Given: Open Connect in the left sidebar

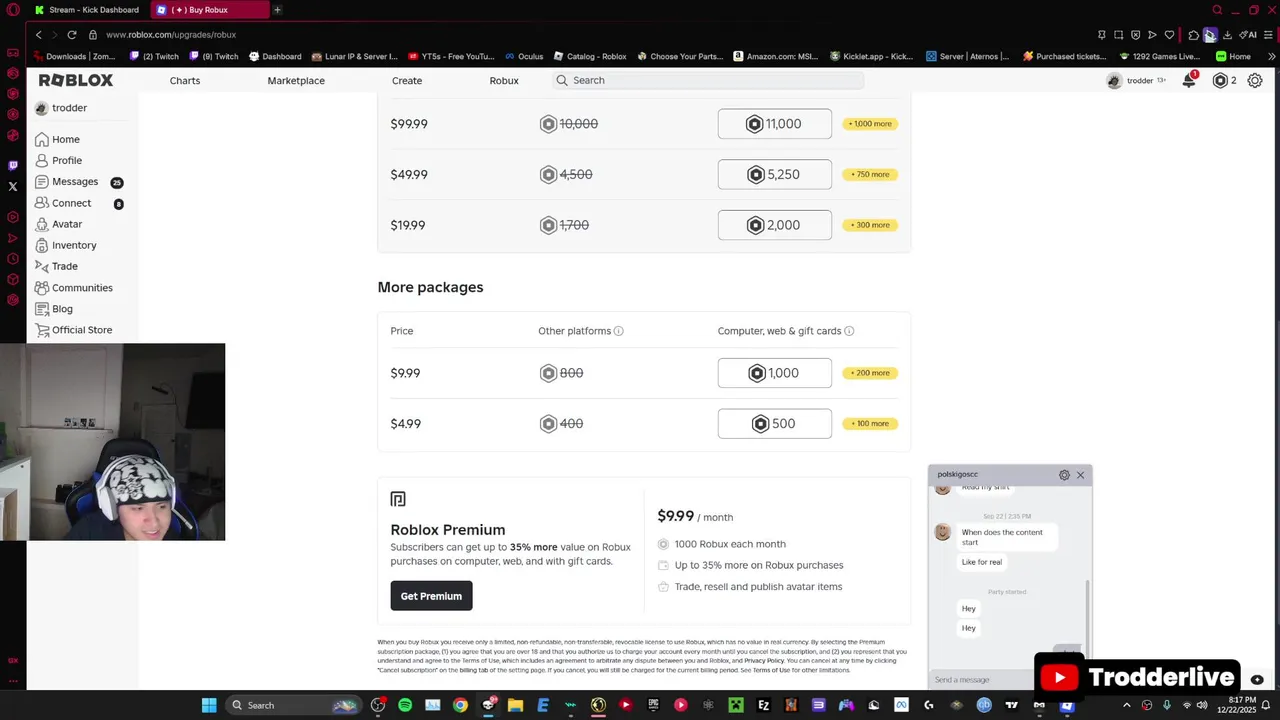Looking at the screenshot, I should point(63,203).
